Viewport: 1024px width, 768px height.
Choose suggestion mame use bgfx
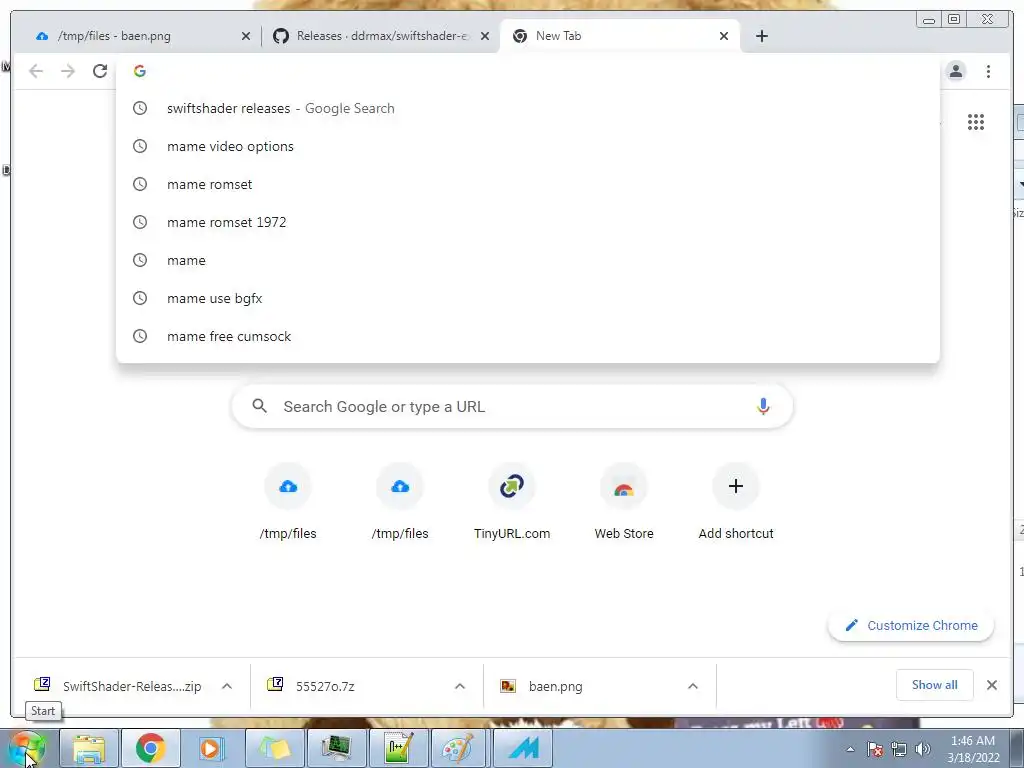tap(528, 298)
